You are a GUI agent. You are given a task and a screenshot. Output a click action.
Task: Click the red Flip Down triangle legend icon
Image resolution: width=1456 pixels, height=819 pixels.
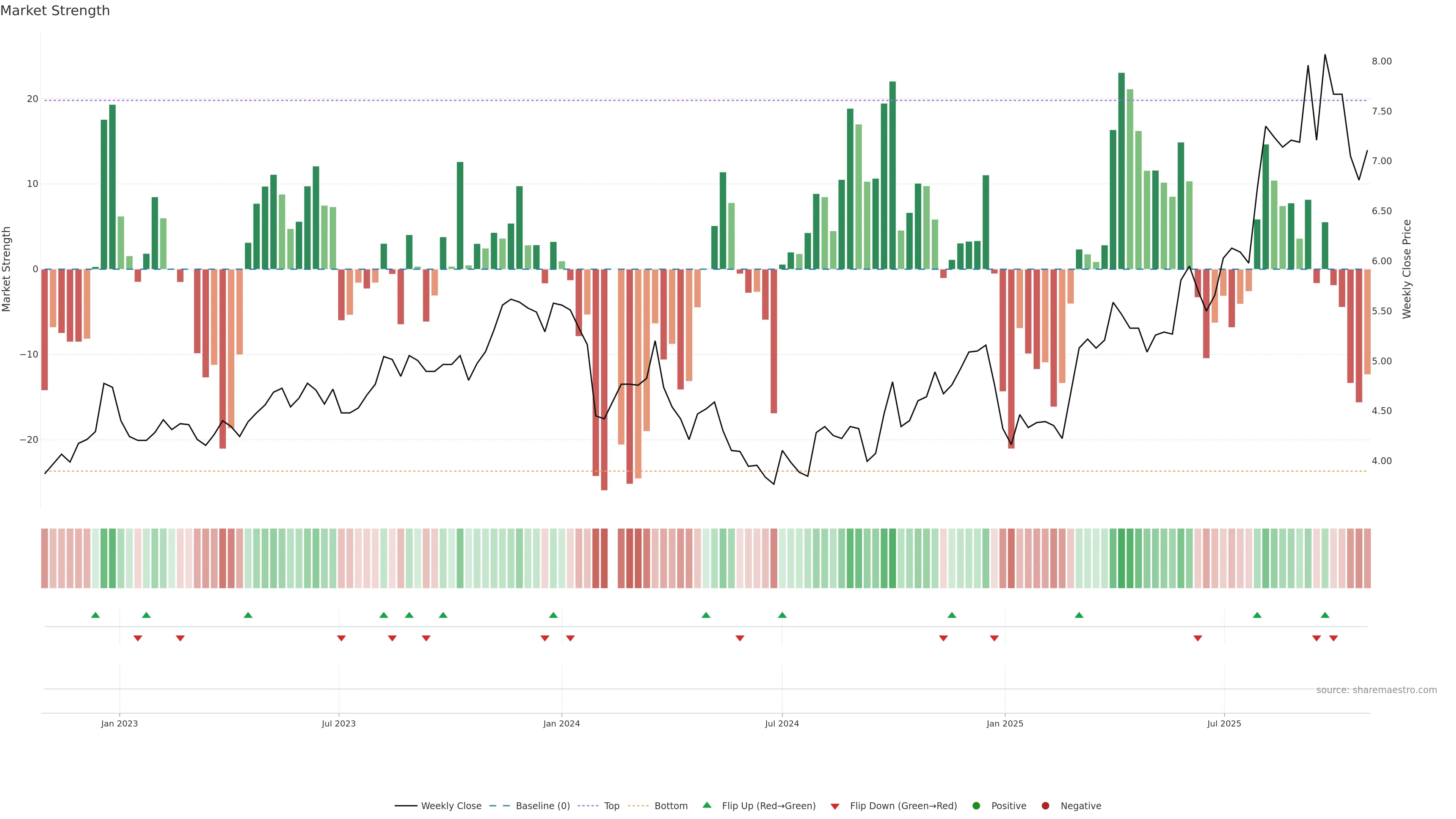(x=835, y=806)
